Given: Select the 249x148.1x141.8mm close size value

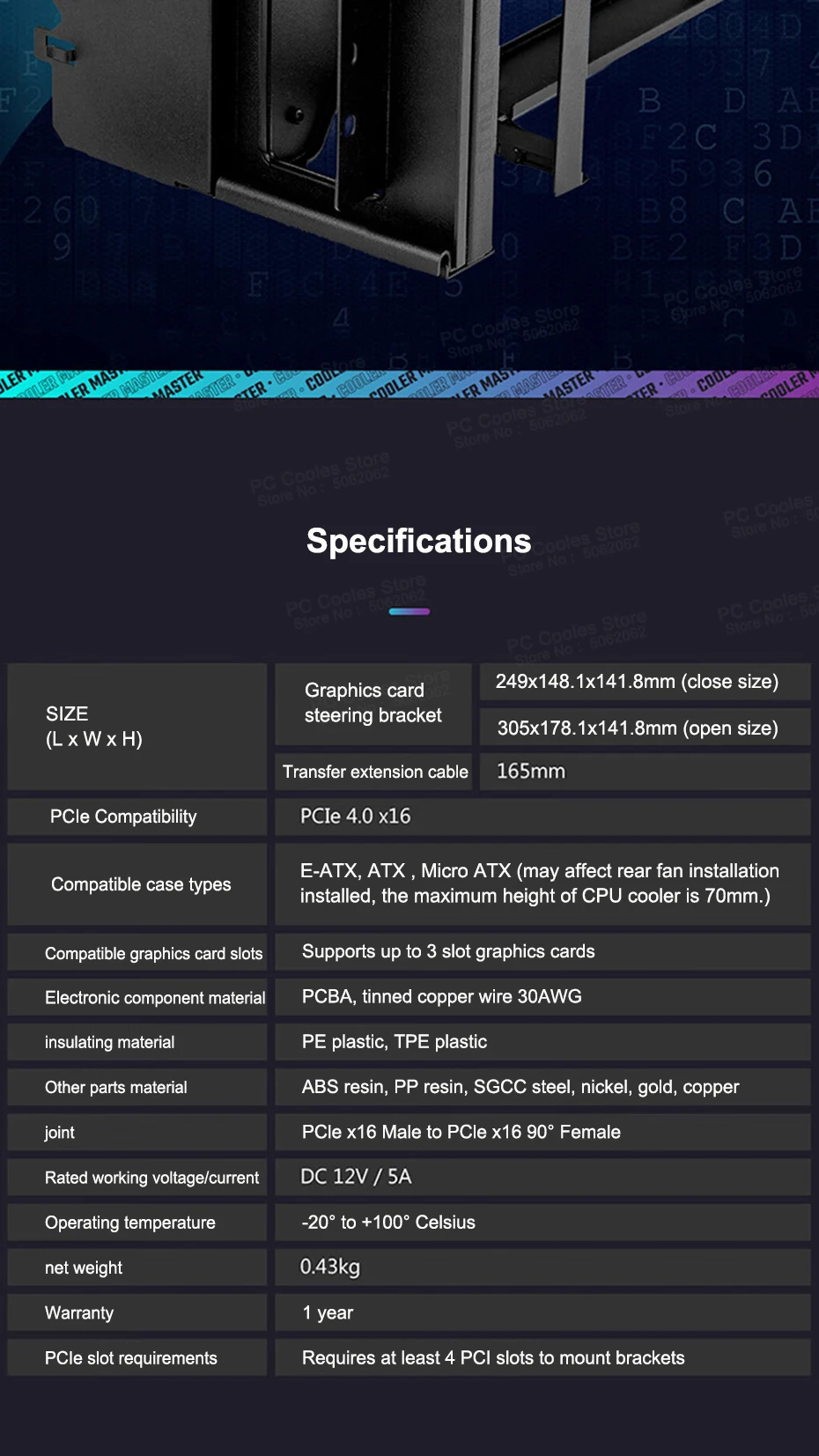Looking at the screenshot, I should tap(637, 682).
